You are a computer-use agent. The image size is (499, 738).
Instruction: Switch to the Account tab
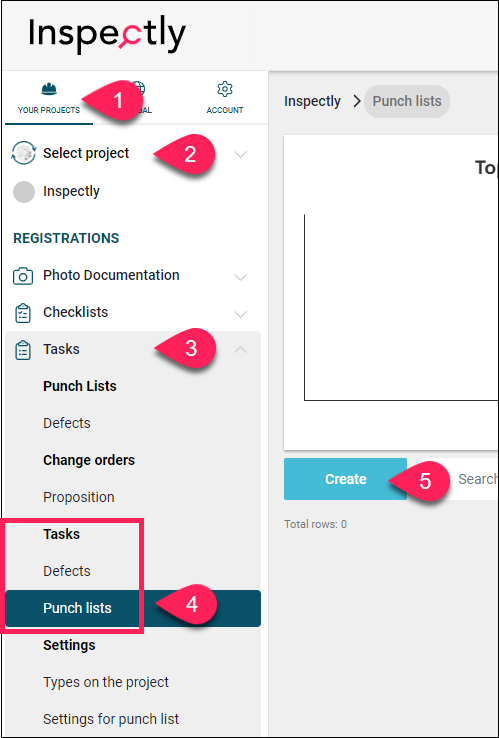[x=225, y=99]
